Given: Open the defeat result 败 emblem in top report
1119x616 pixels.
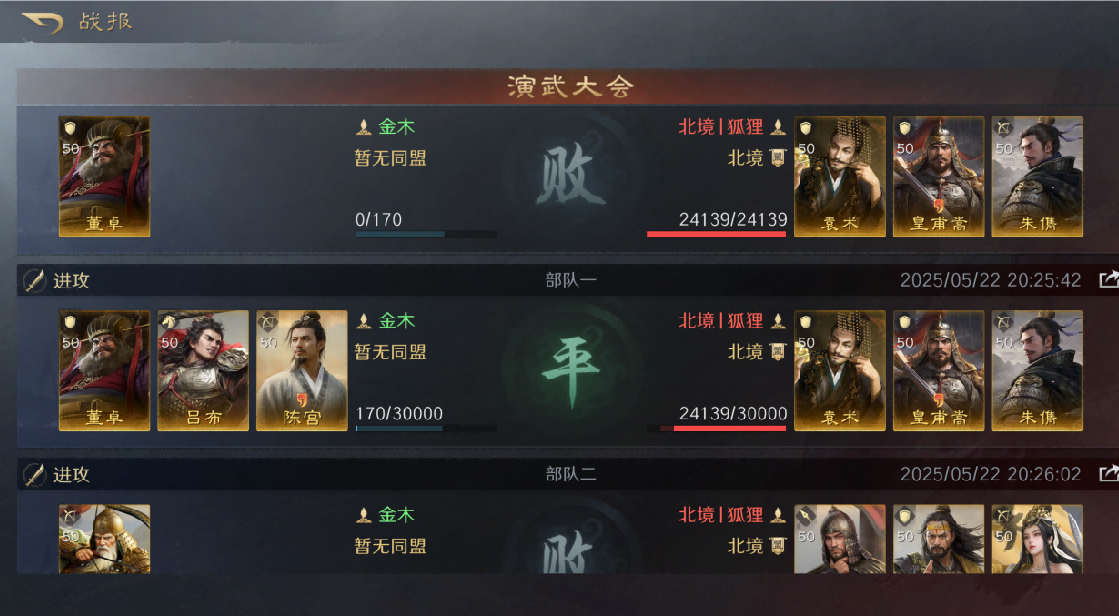Looking at the screenshot, I should tap(571, 176).
